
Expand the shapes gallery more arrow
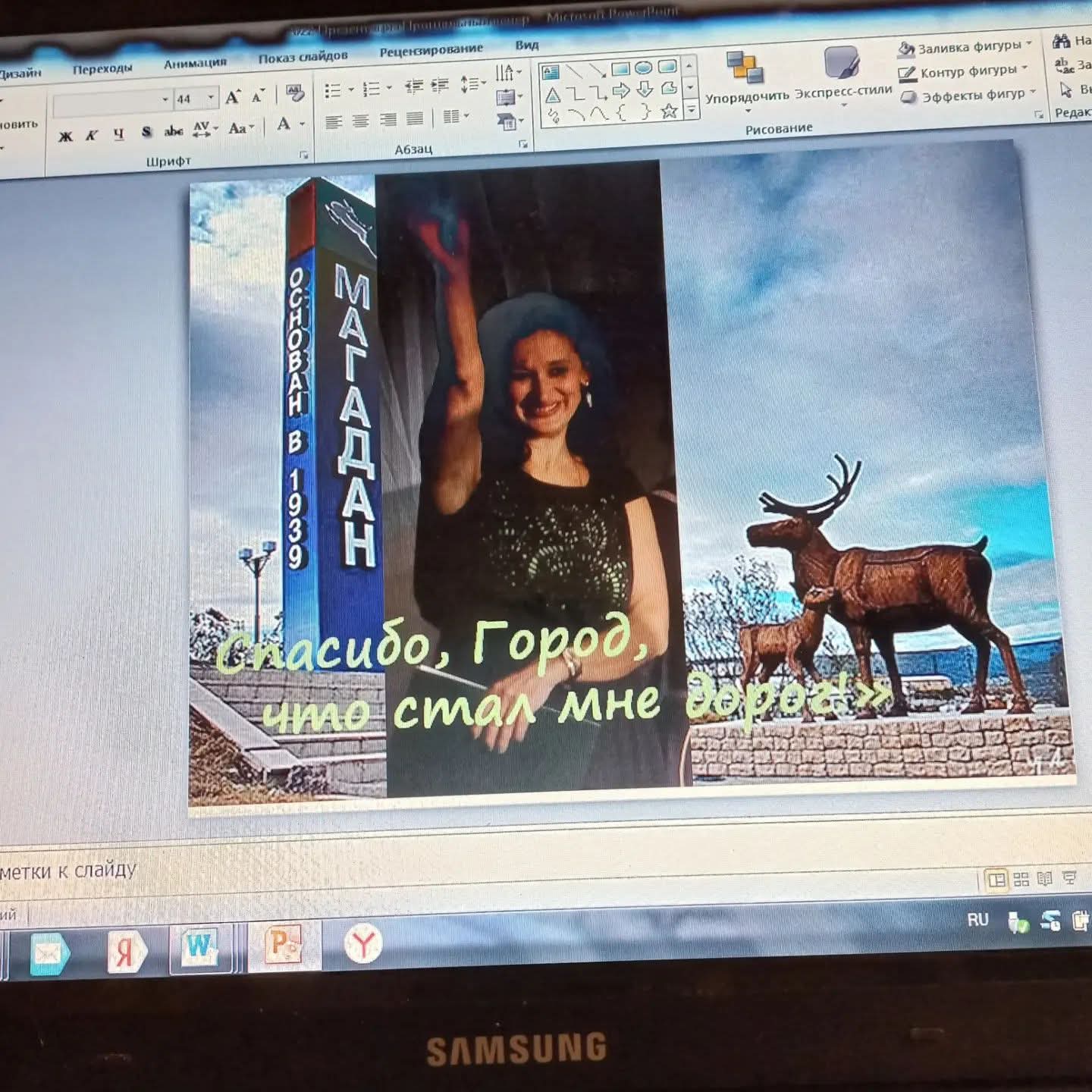[691, 111]
